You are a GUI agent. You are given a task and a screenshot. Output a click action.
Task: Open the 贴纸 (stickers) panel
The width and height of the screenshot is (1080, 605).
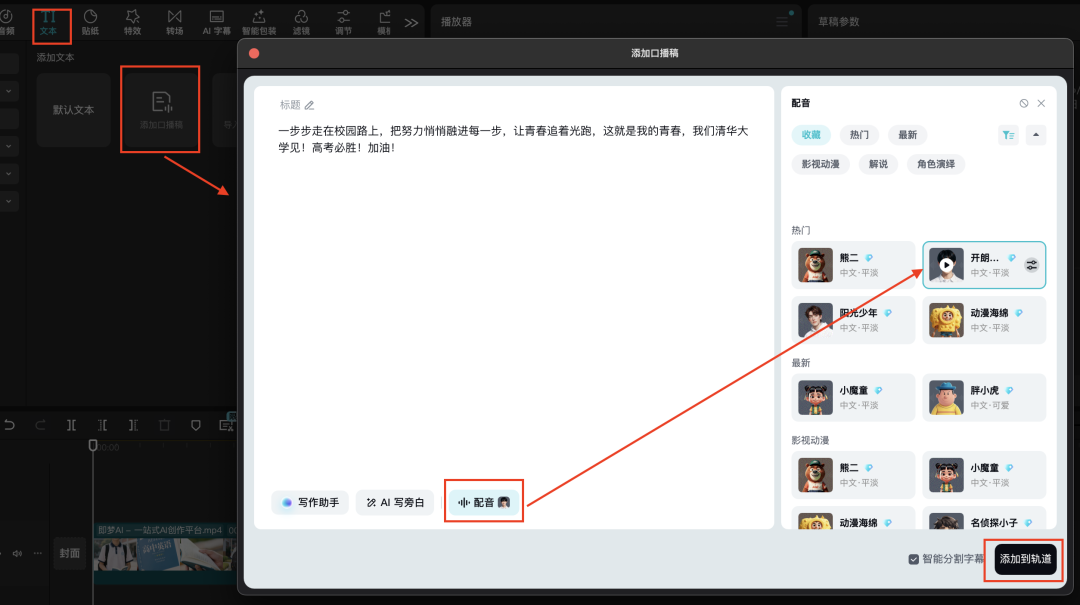pyautogui.click(x=90, y=22)
